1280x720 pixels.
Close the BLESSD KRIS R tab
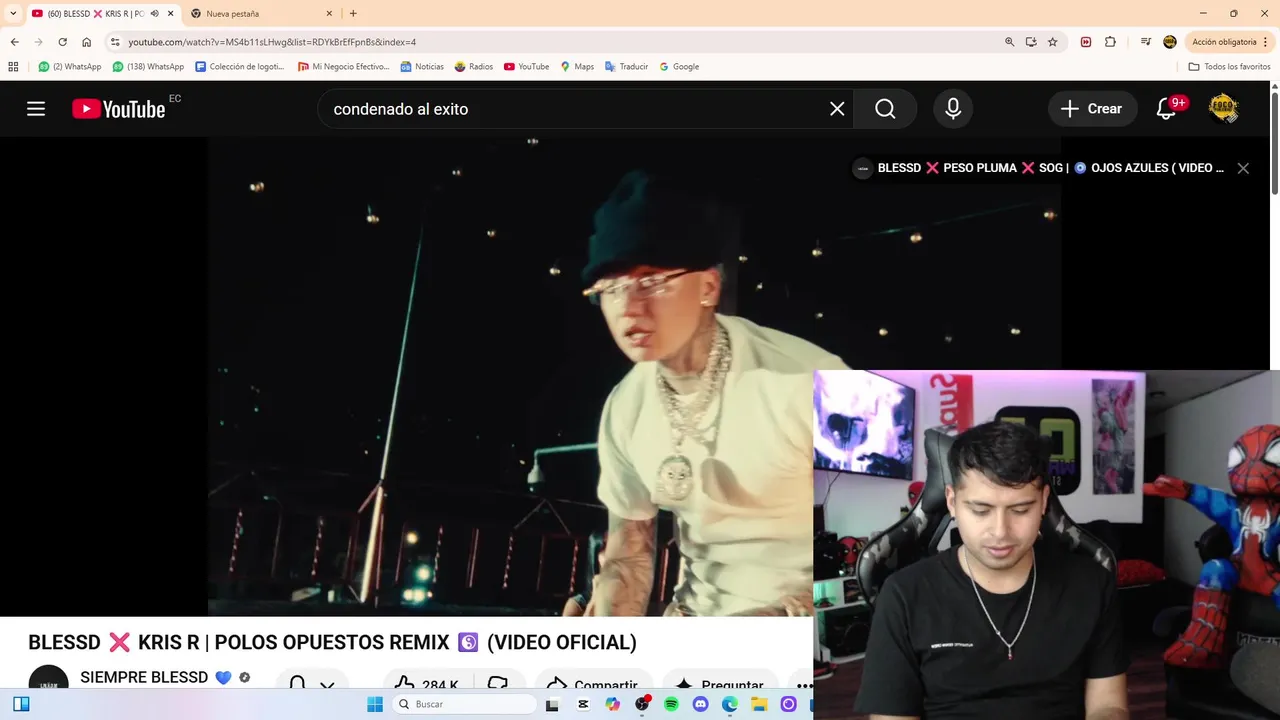pos(171,14)
